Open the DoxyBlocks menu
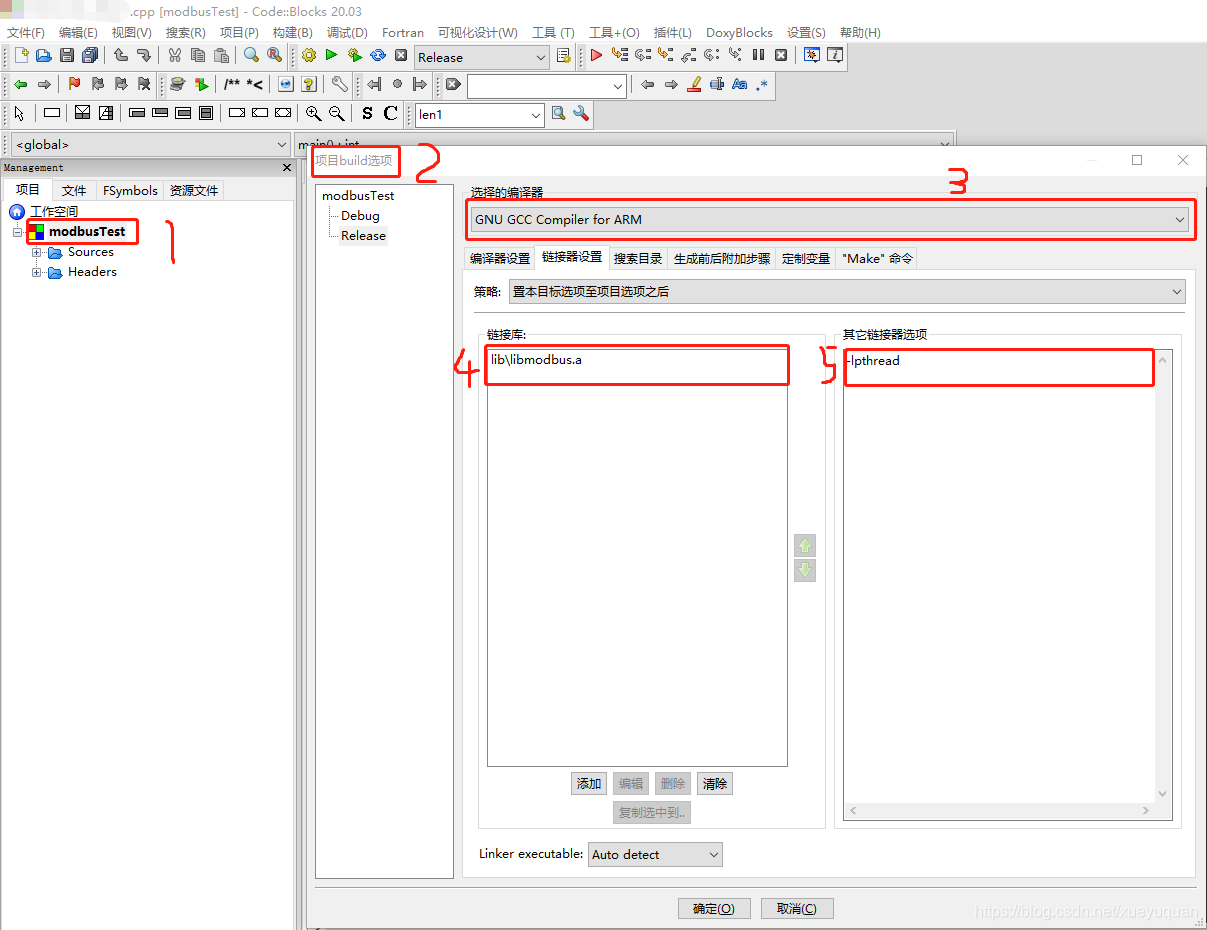Viewport: 1207px width, 930px height. [x=739, y=33]
